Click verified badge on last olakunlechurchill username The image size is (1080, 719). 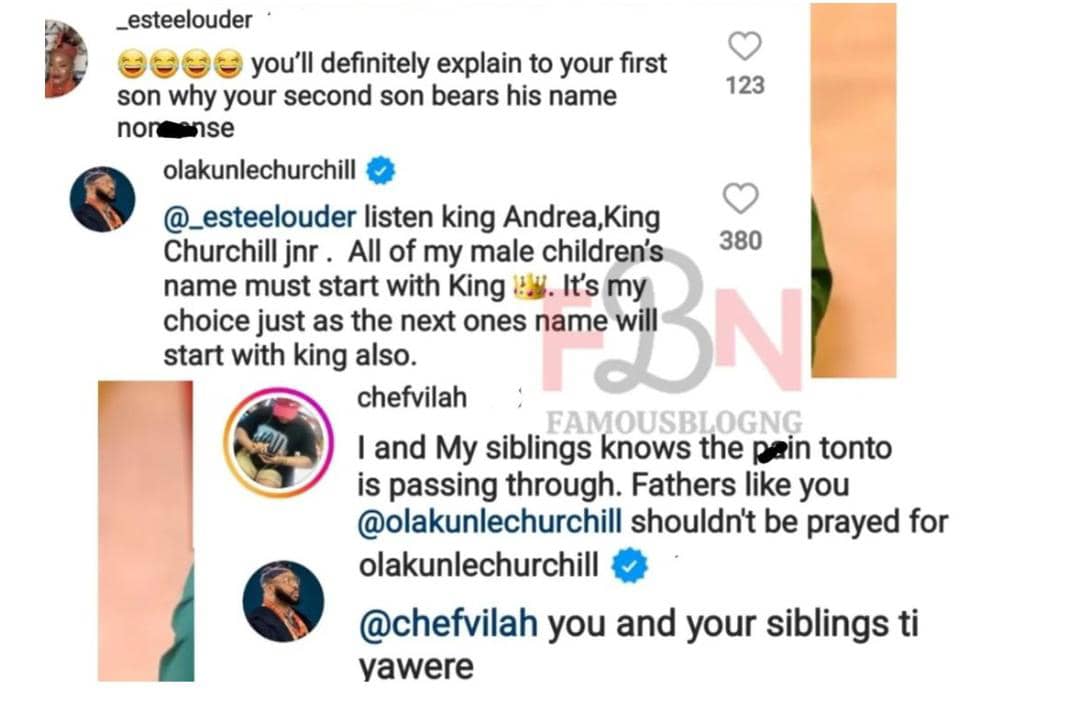(630, 565)
